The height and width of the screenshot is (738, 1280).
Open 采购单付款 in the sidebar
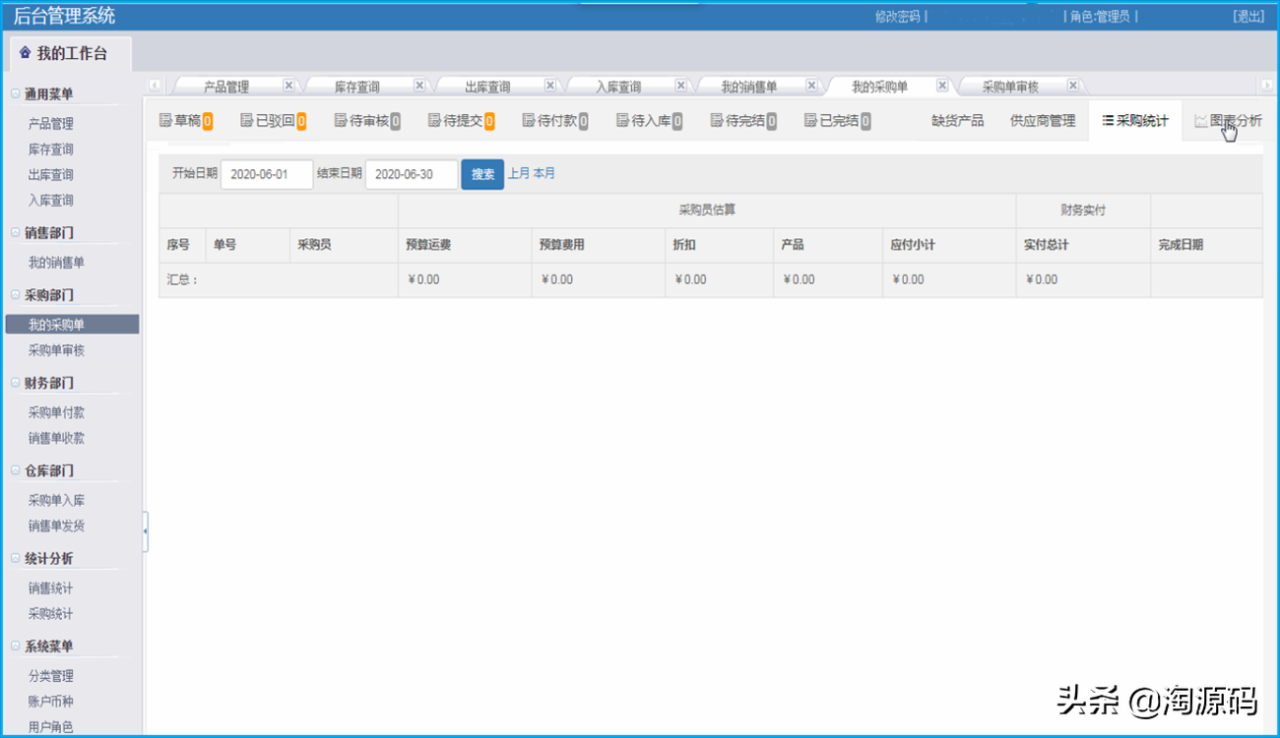coord(57,412)
